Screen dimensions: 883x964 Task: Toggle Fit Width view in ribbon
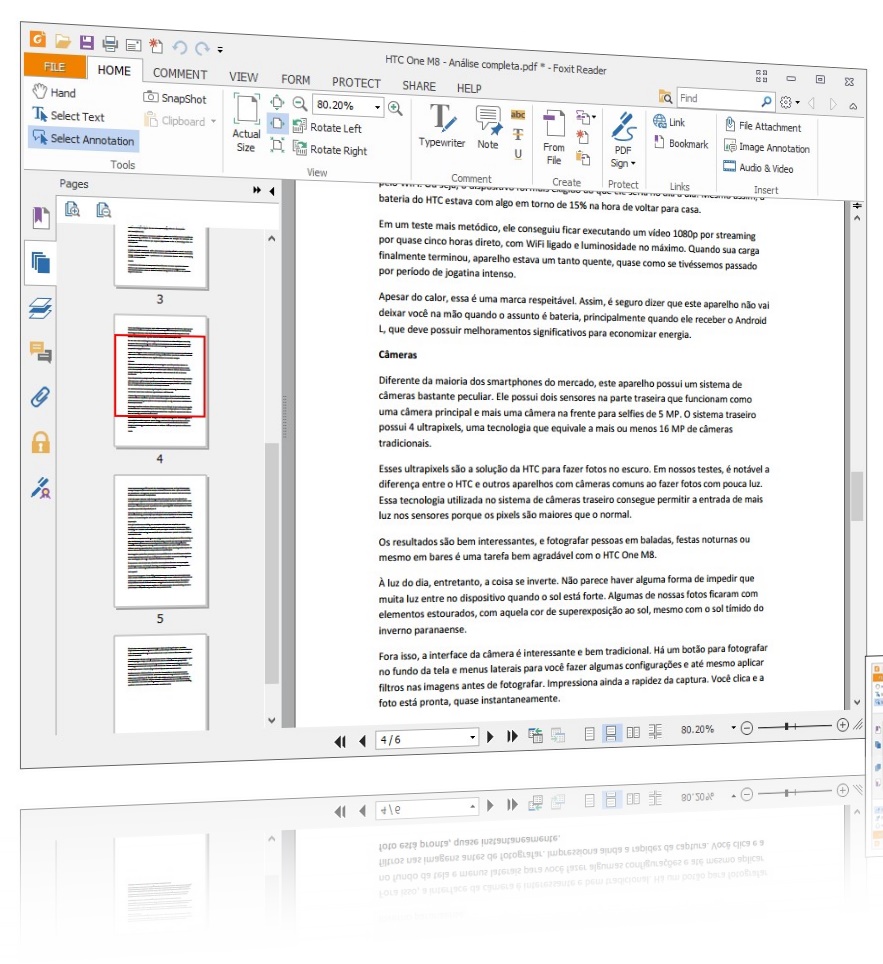pos(278,123)
